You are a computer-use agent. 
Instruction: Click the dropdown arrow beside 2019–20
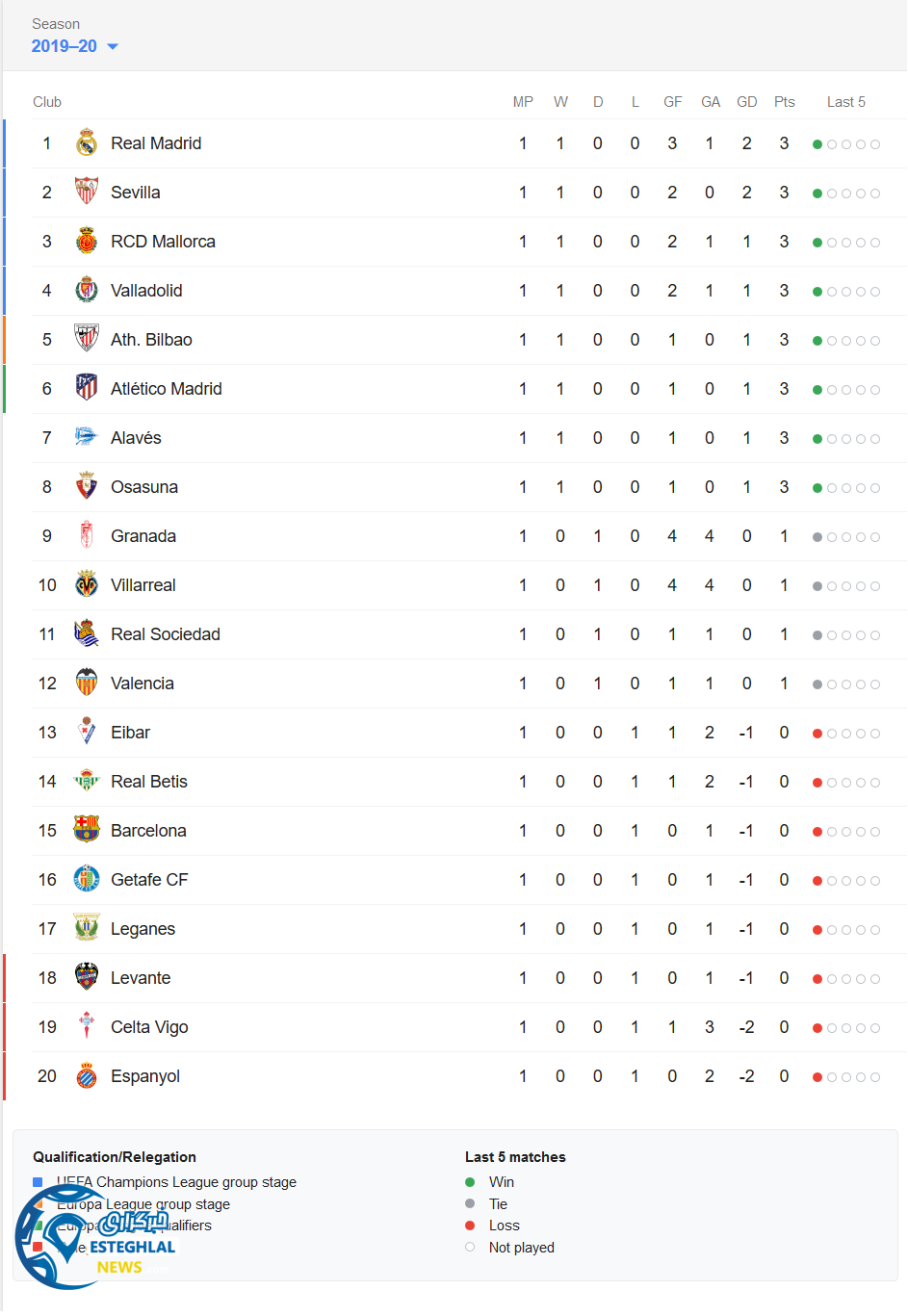point(113,47)
